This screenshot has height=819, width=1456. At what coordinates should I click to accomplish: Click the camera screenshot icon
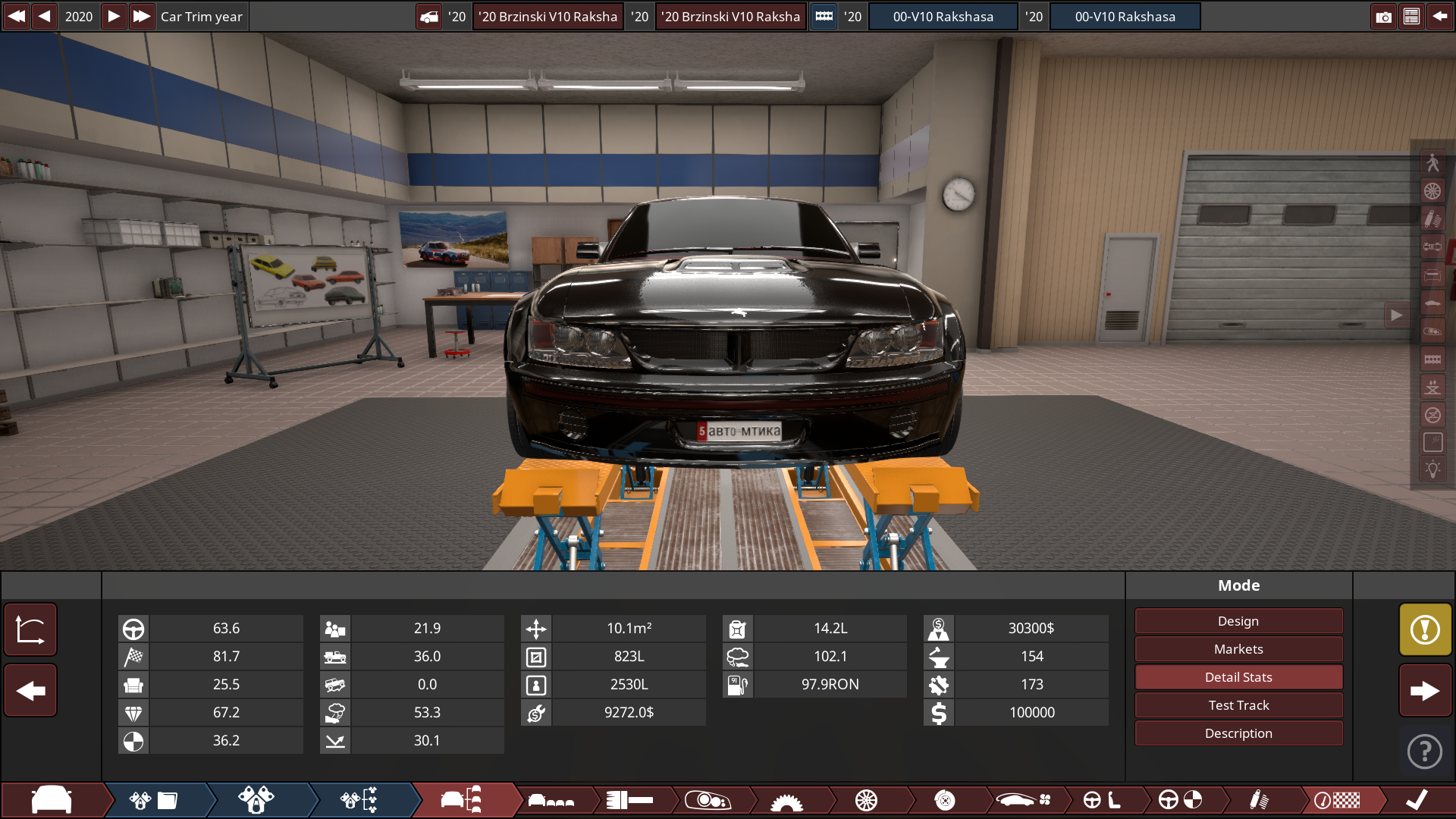[1383, 17]
